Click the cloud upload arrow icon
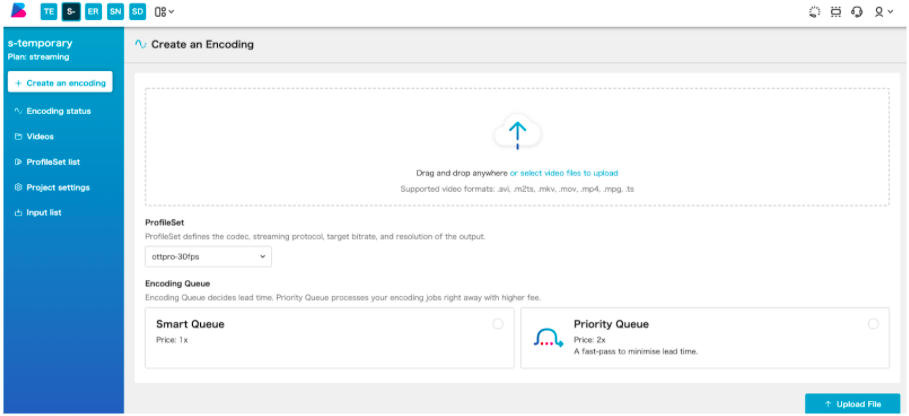 pyautogui.click(x=517, y=132)
